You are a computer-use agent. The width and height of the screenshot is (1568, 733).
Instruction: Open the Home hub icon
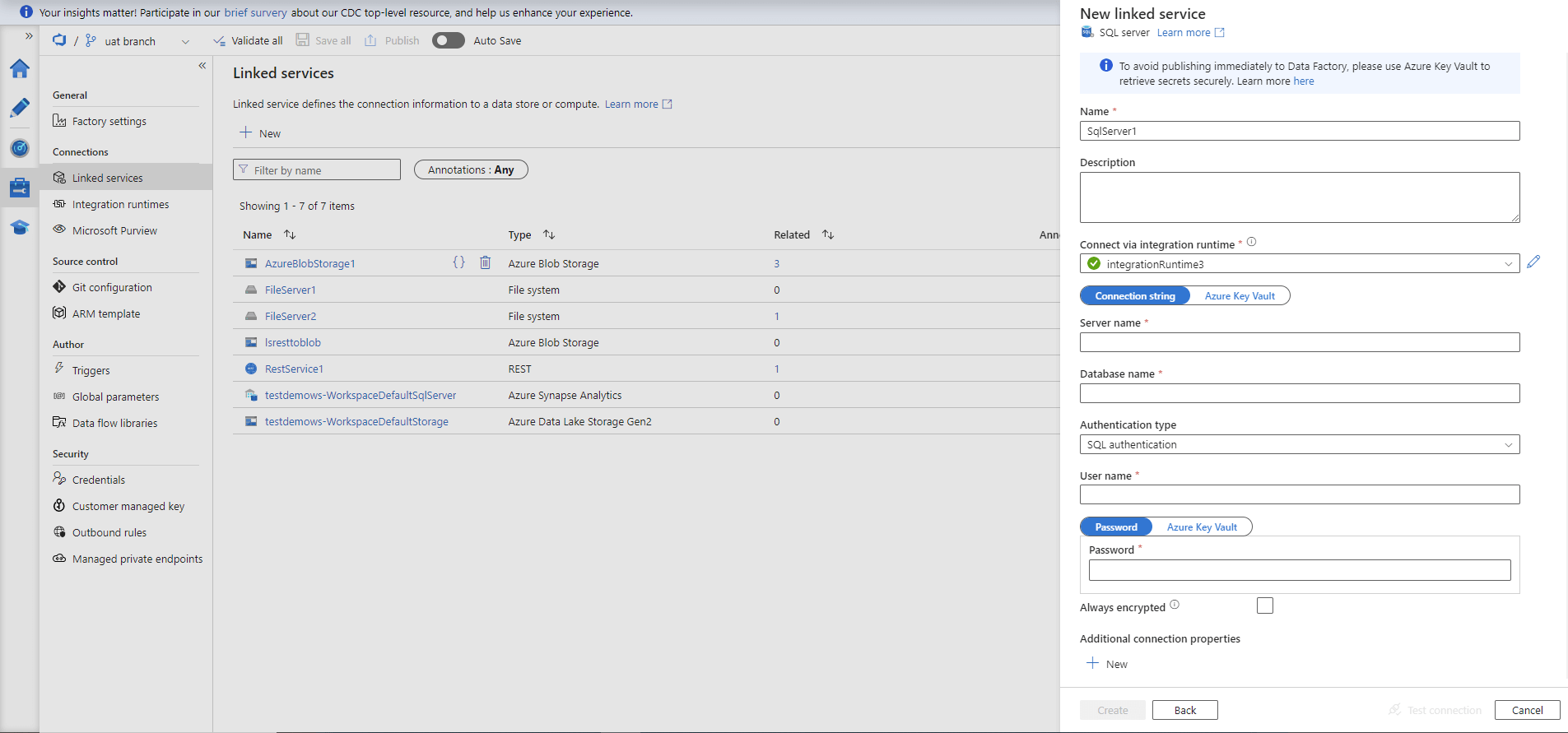20,68
